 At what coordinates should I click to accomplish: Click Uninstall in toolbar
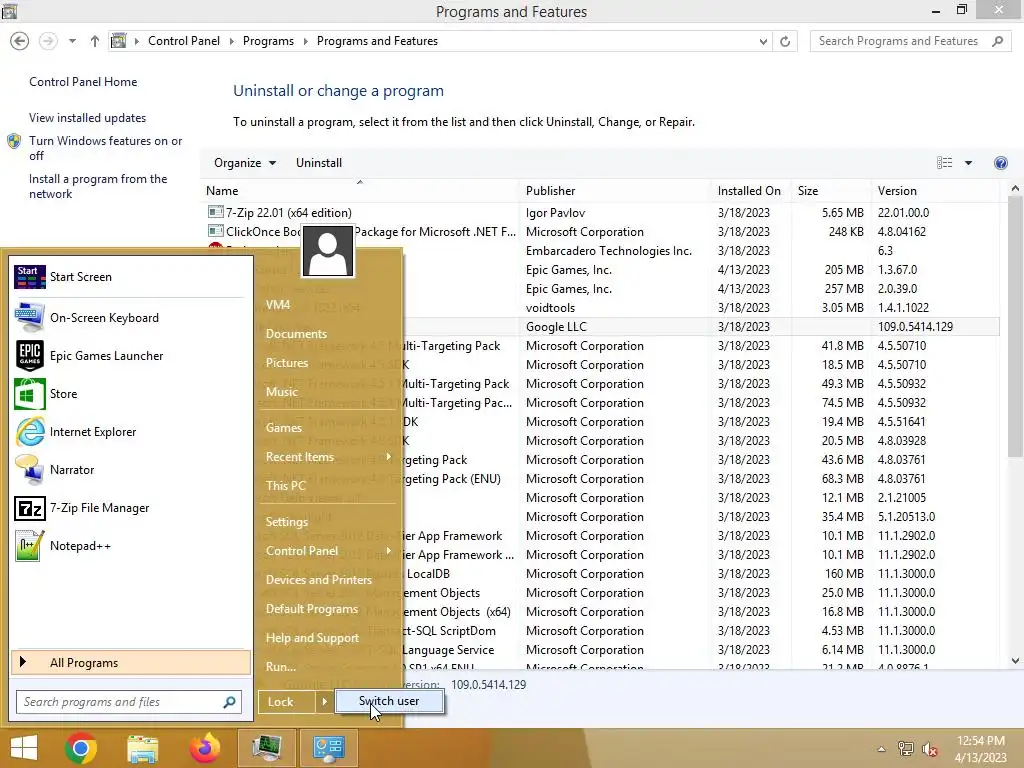click(x=319, y=163)
